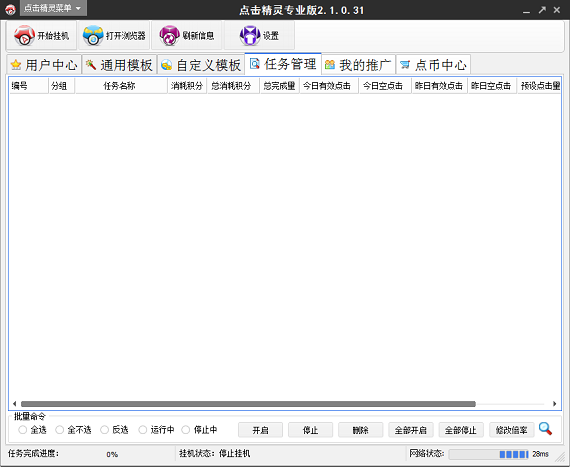
Task: Minimize the 点击精灵 window
Action: coord(526,11)
